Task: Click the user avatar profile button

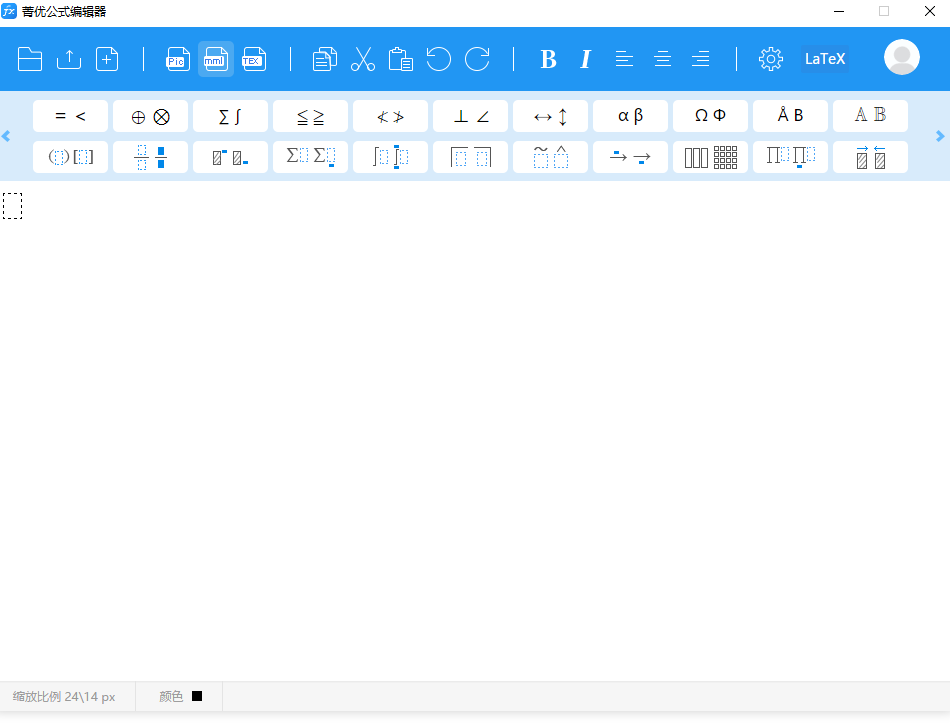Action: tap(901, 58)
